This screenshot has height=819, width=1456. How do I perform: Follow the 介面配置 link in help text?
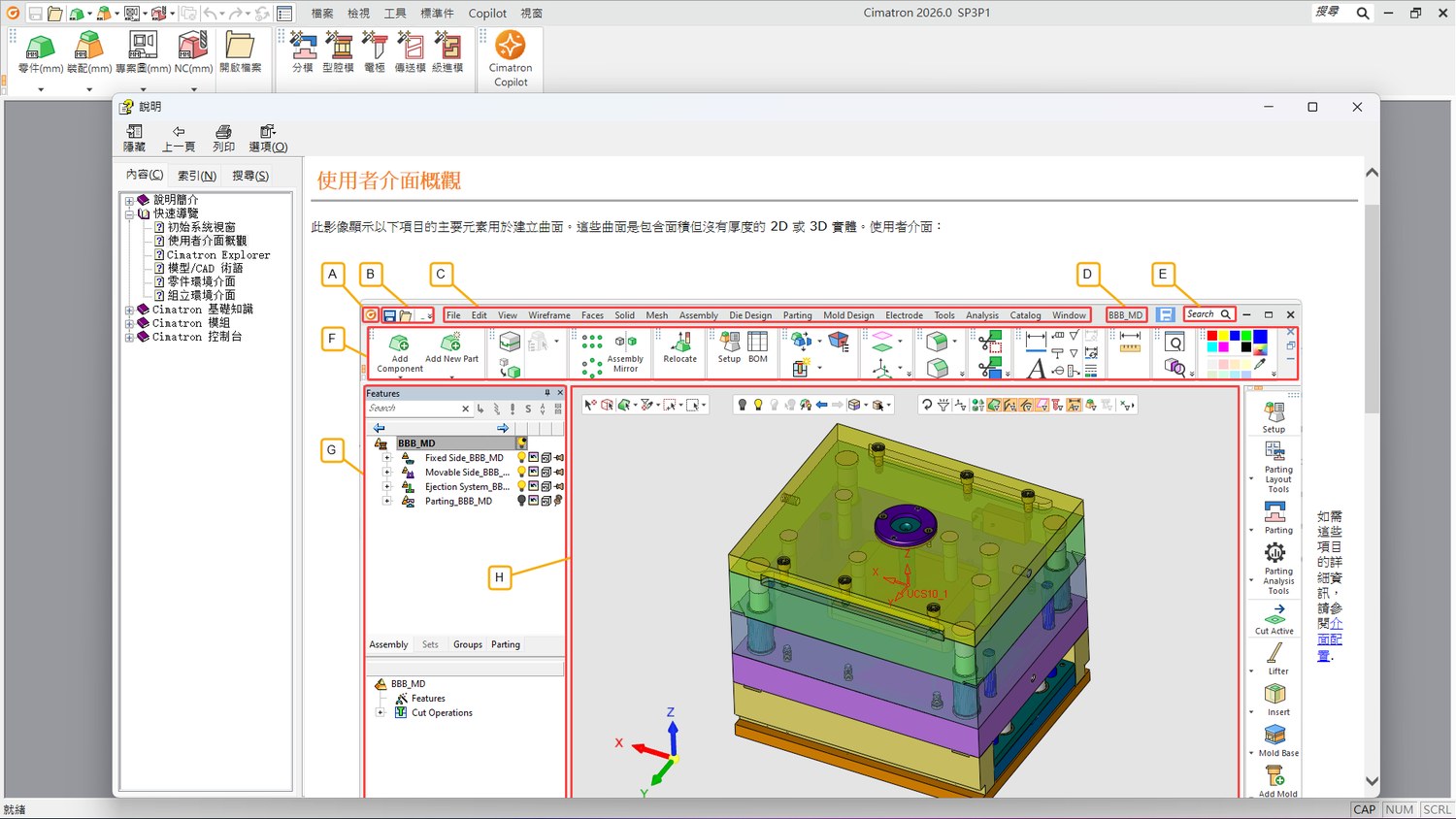click(1330, 639)
